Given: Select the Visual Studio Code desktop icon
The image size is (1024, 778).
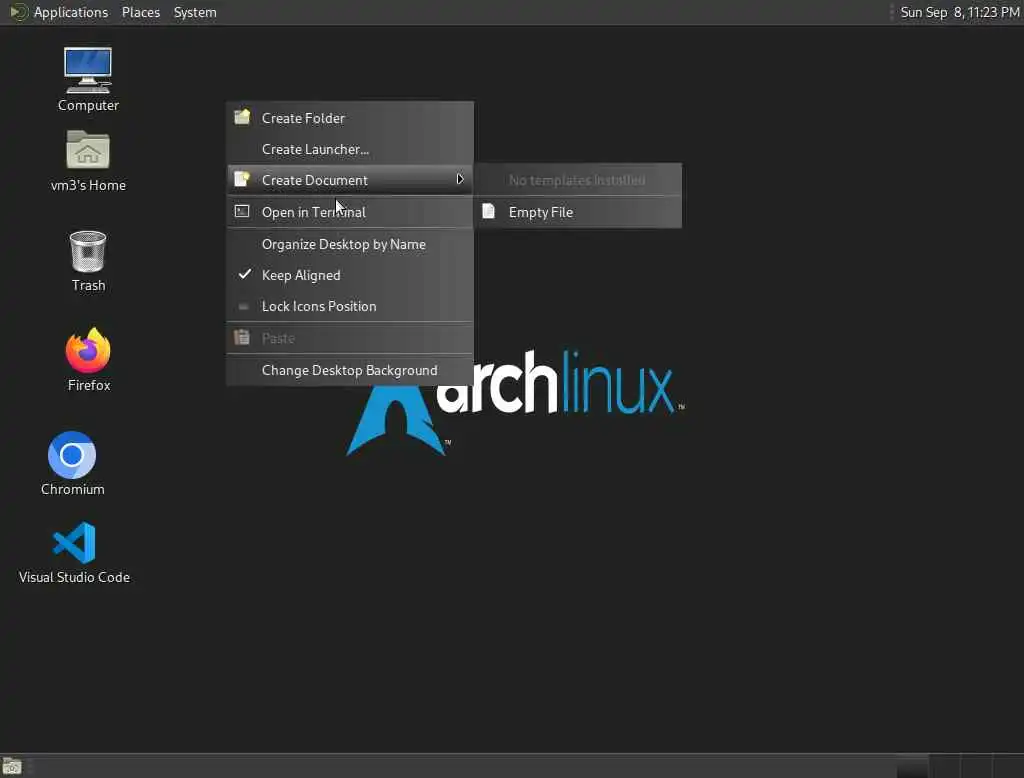Looking at the screenshot, I should [x=74, y=542].
